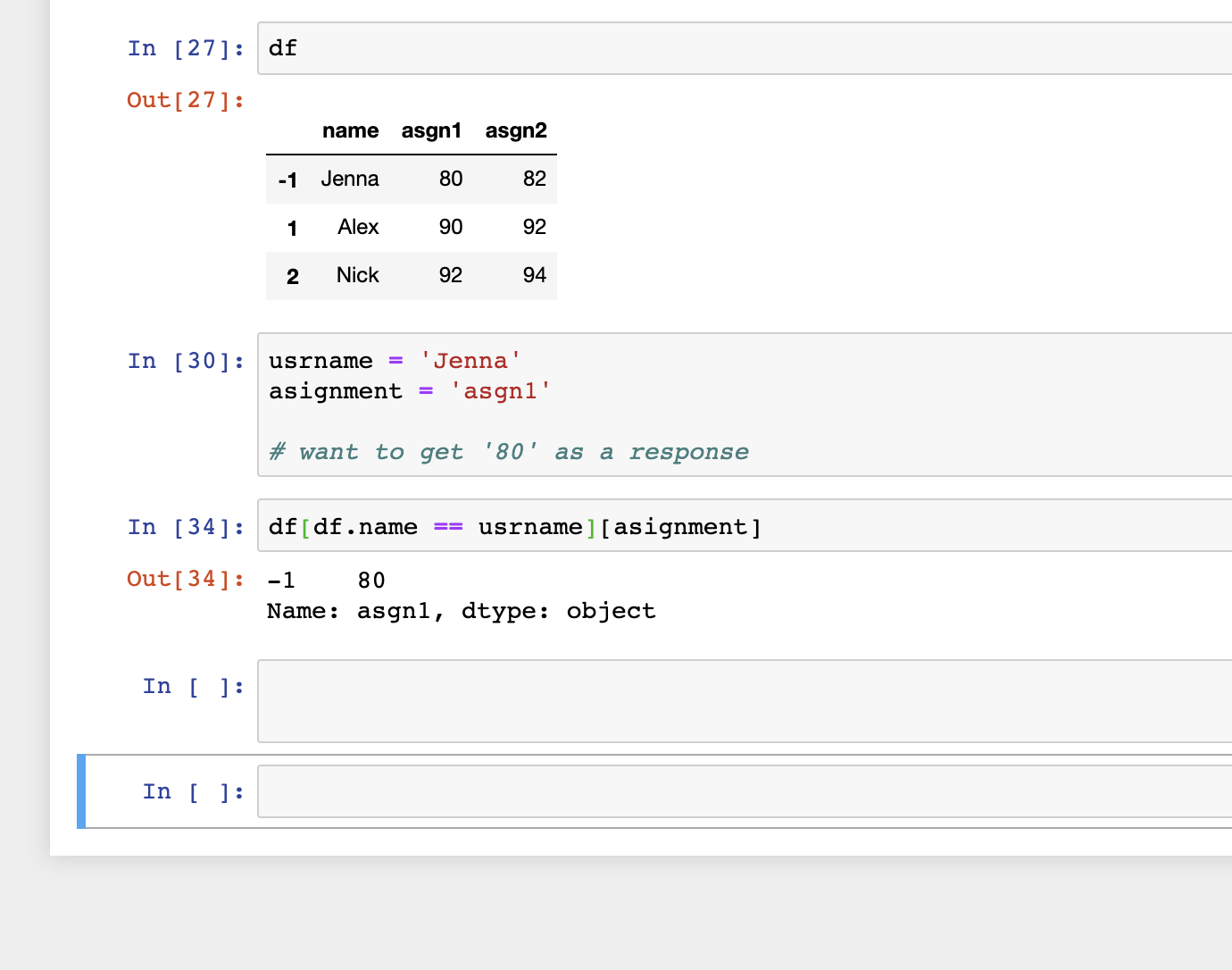Click the Out[34] output text
This screenshot has width=1232, height=970.
tap(462, 595)
